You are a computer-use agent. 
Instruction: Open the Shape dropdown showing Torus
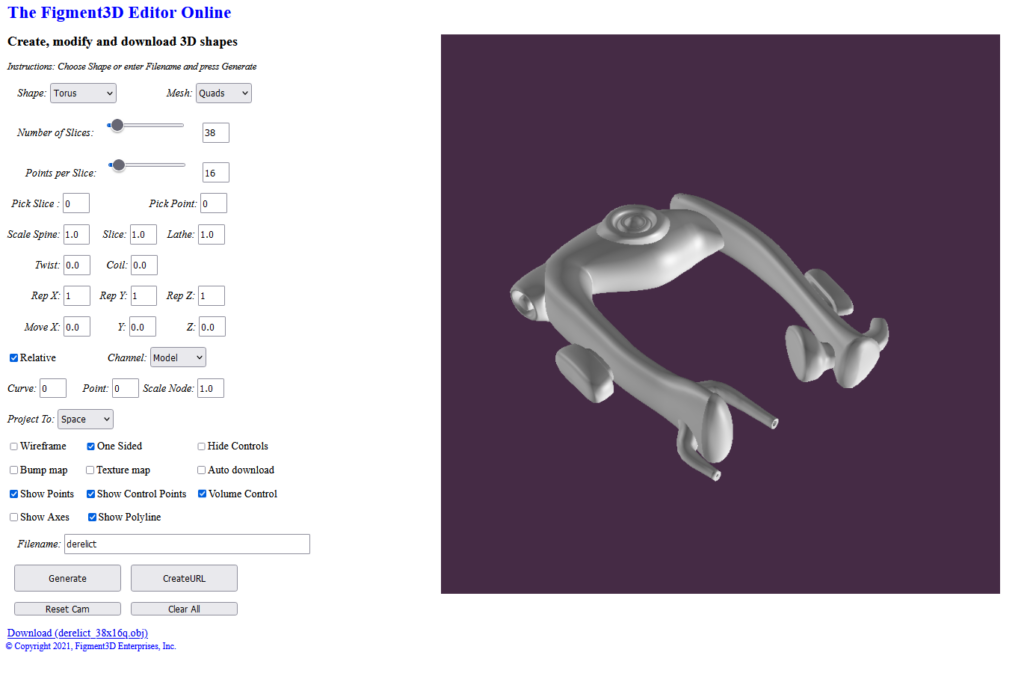(82, 92)
